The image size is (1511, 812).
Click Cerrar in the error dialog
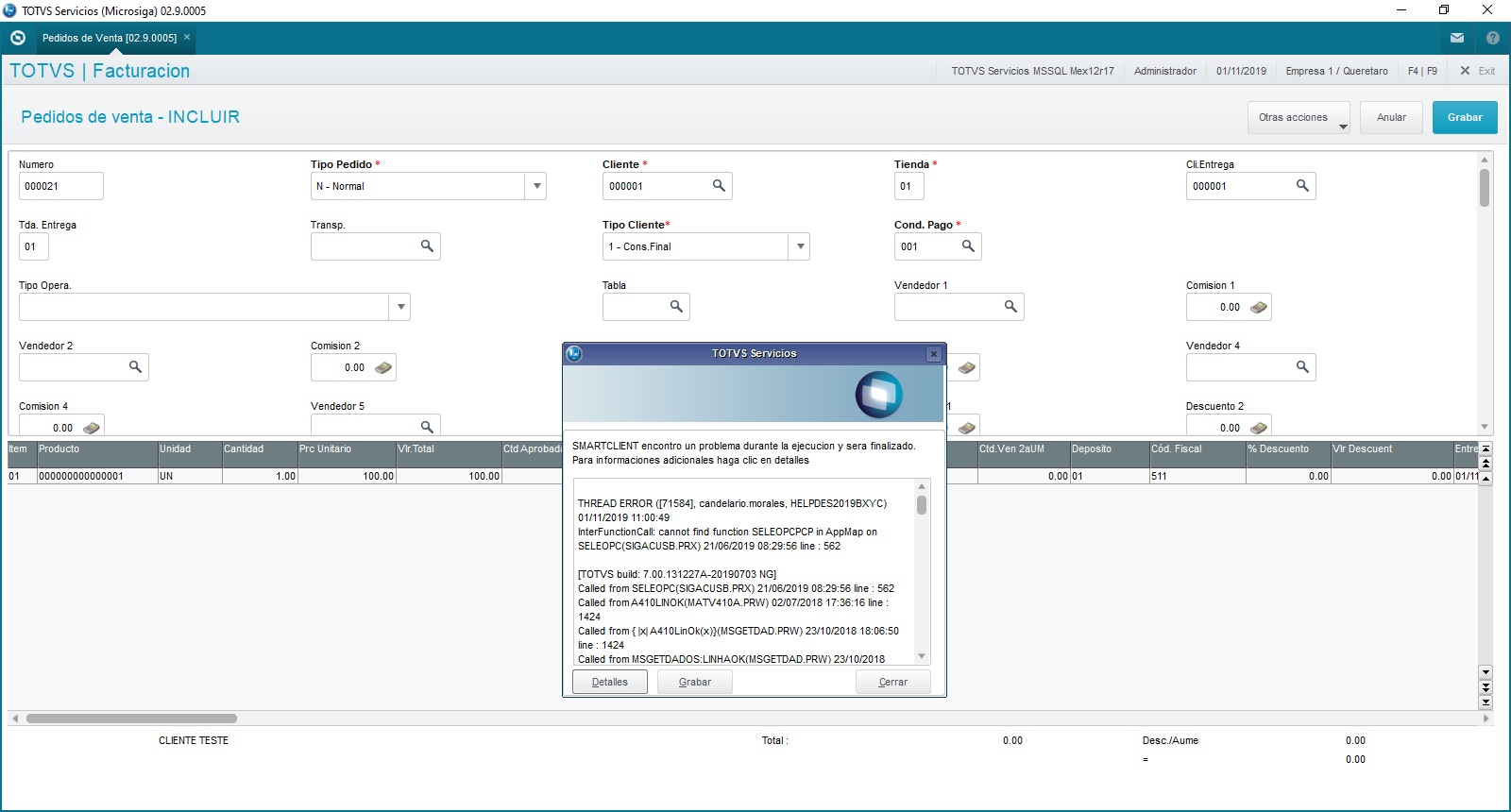click(x=893, y=682)
